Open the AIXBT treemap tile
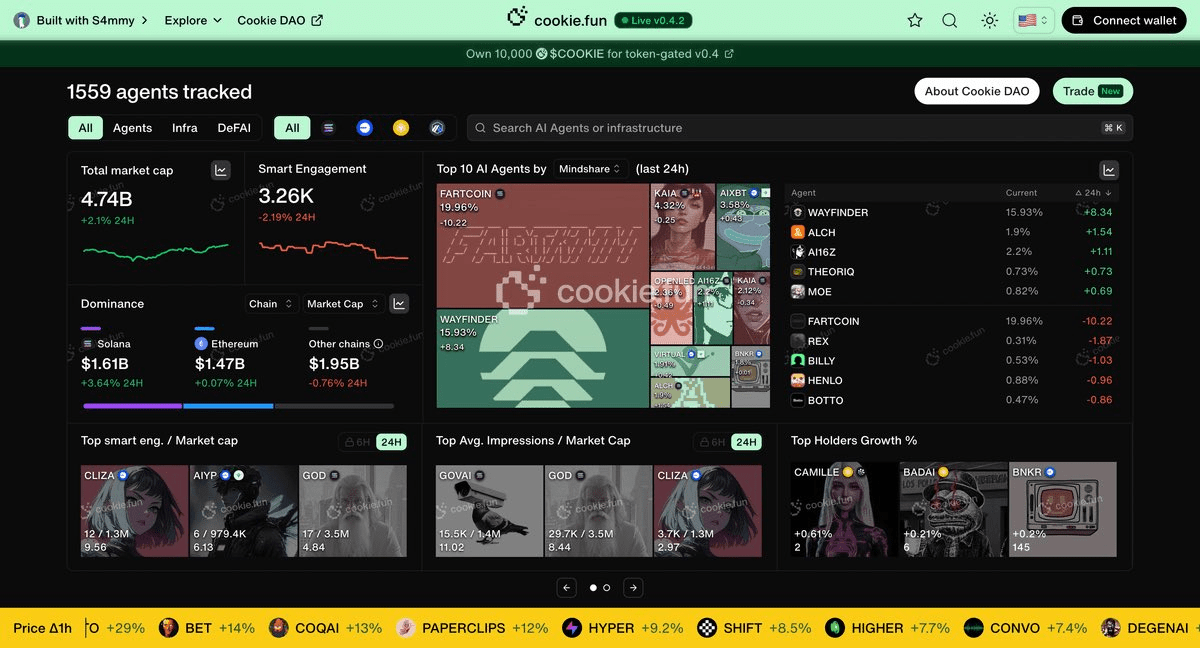This screenshot has width=1200, height=648. 743,225
